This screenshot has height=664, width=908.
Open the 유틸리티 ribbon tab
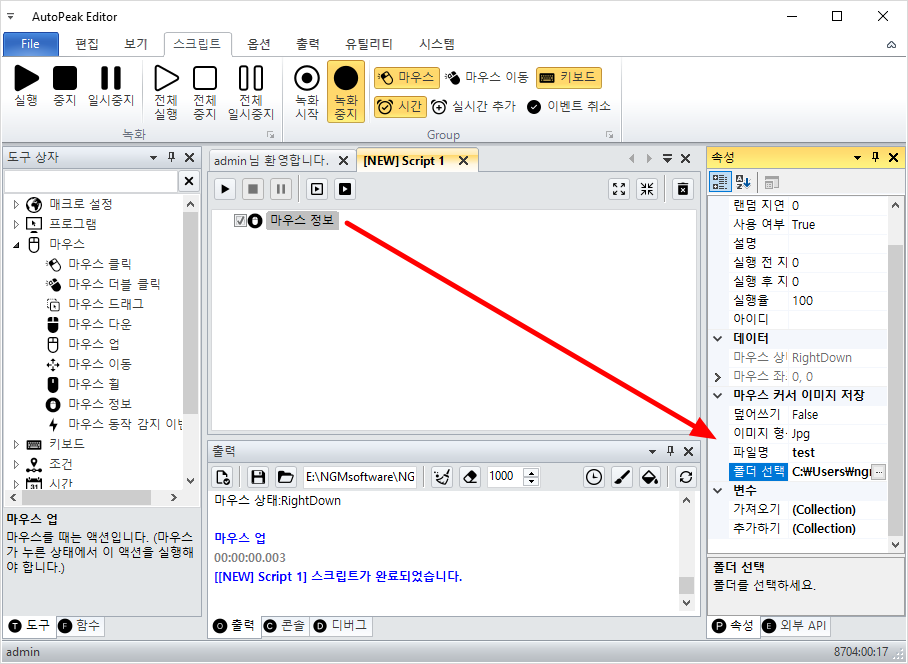tap(369, 44)
